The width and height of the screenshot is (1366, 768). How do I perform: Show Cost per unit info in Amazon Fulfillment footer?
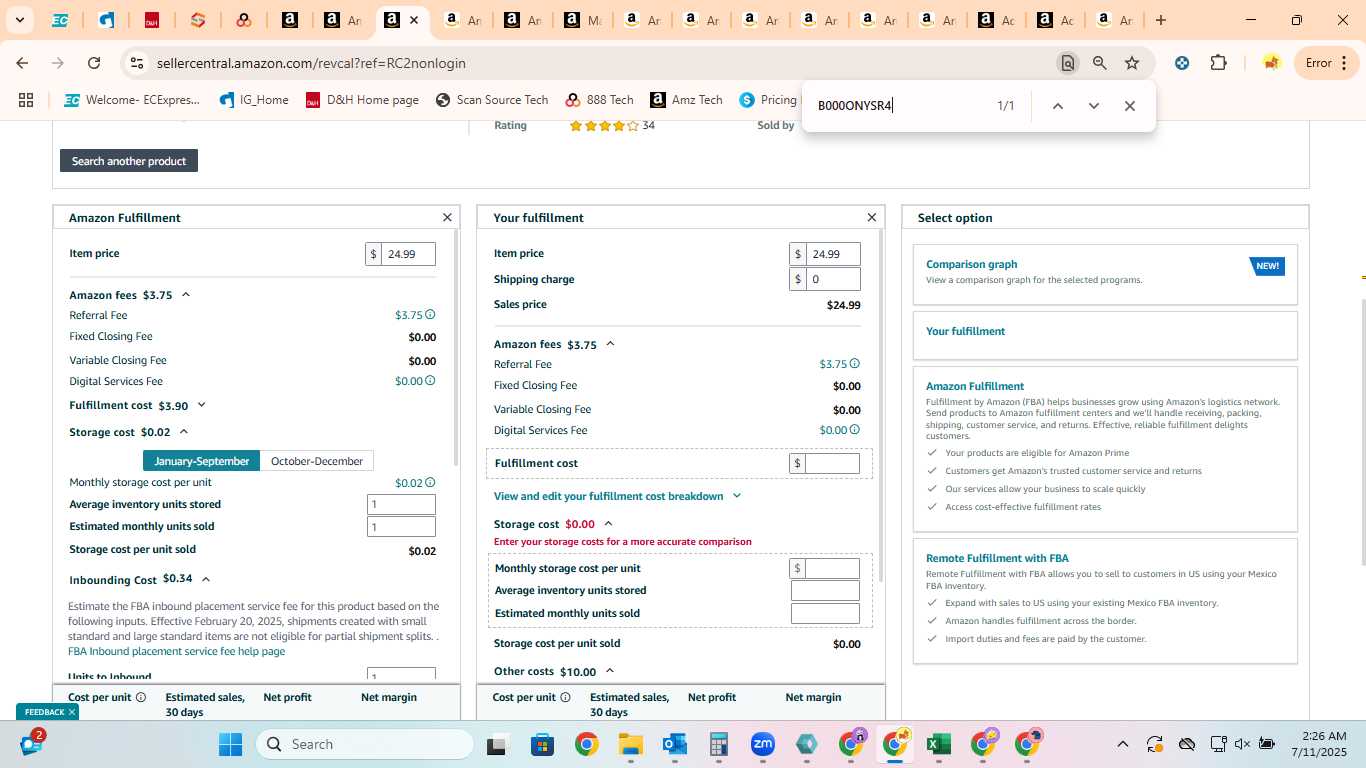(141, 697)
